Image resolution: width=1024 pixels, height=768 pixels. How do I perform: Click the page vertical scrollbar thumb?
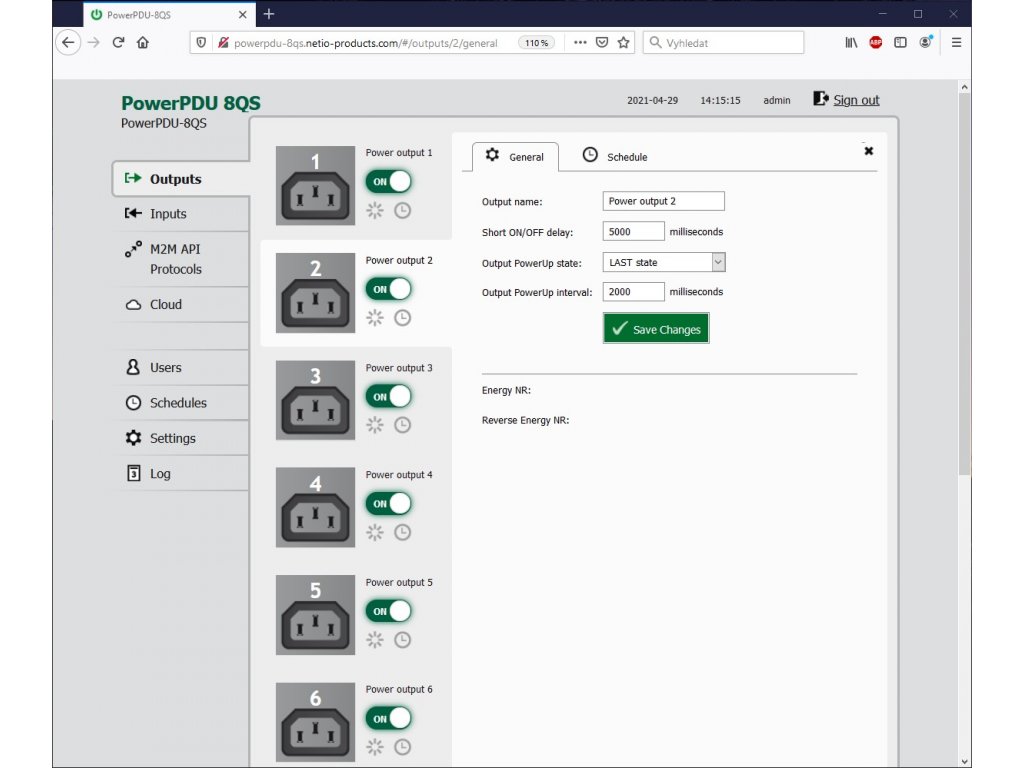point(965,284)
